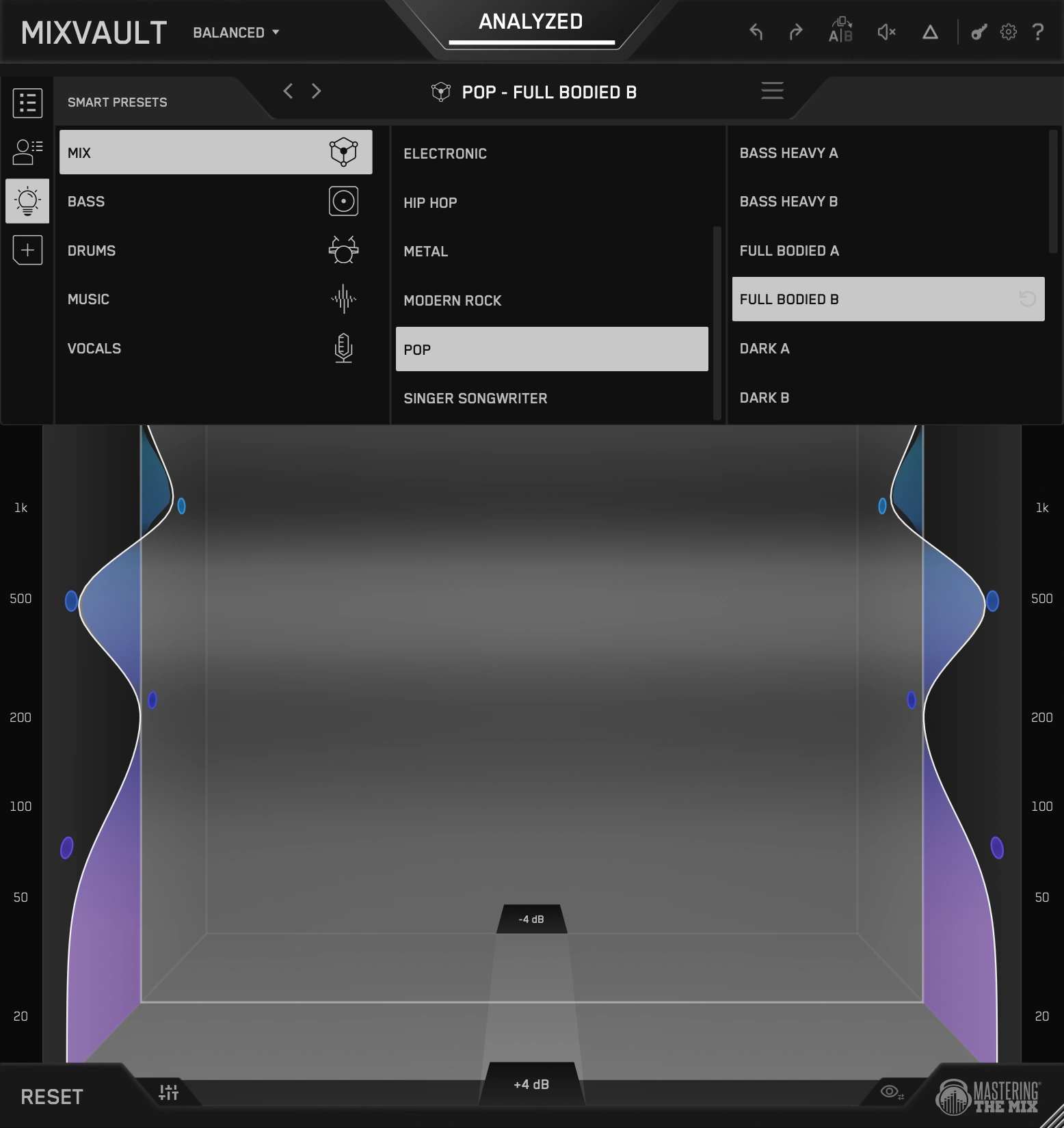Click the genre list scrollbar
The width and height of the screenshot is (1064, 1128).
point(717,323)
